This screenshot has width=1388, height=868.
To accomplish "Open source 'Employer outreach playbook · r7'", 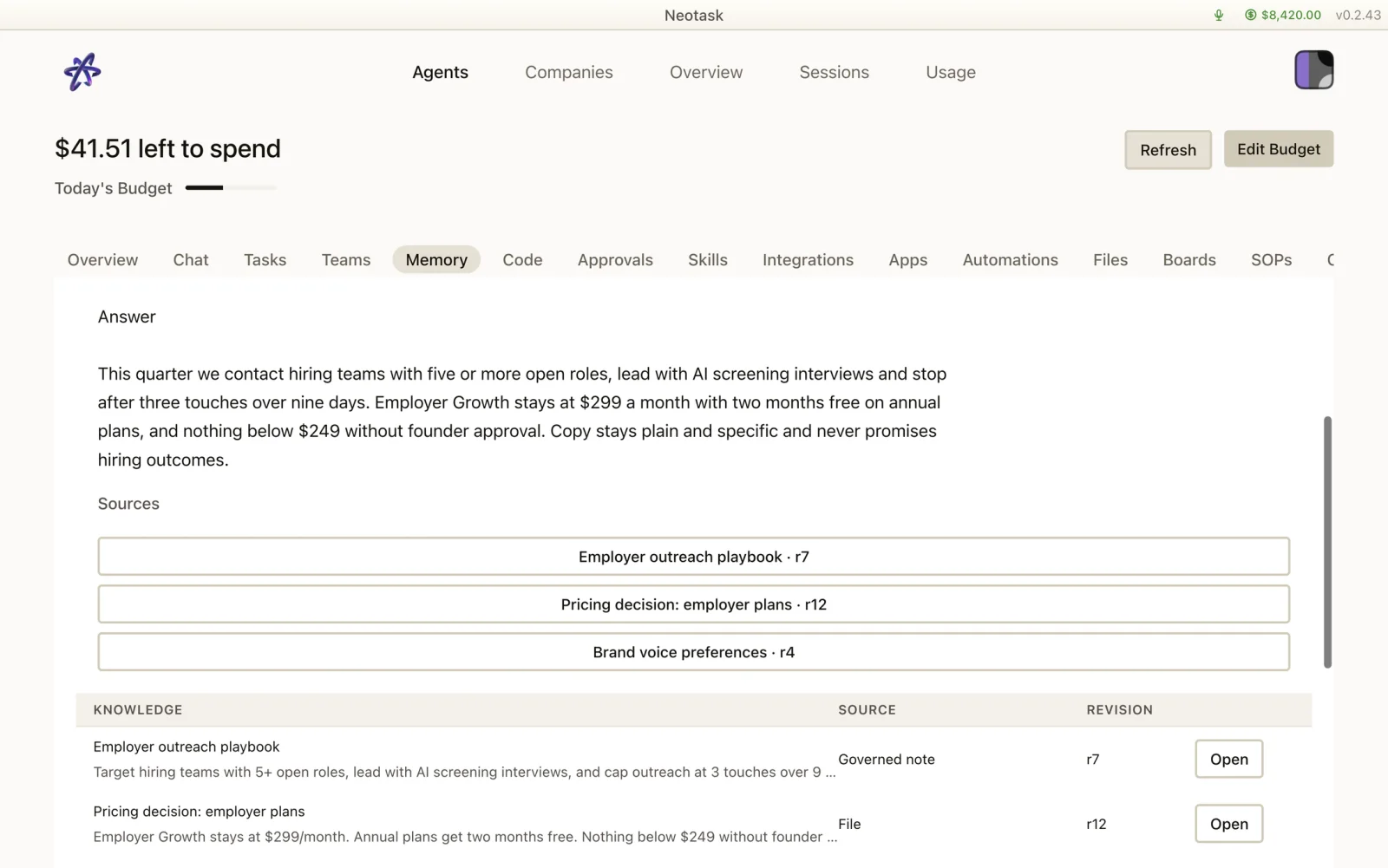I will (x=693, y=557).
